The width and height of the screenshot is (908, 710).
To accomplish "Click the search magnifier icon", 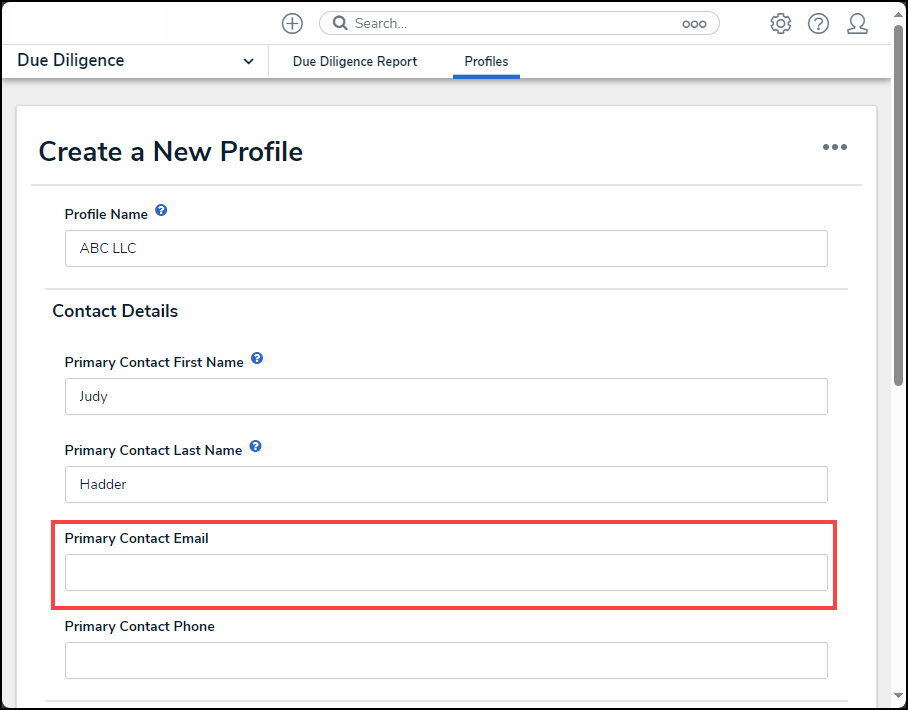I will [340, 23].
